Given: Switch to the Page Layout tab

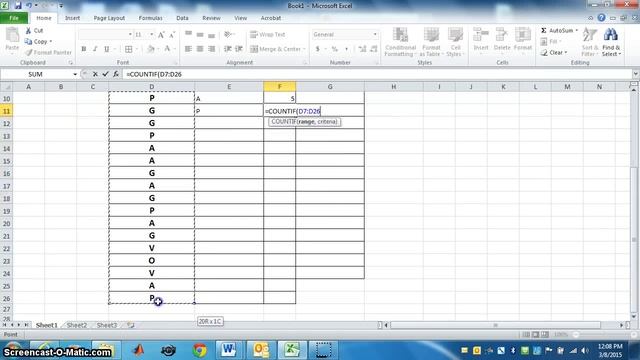Looking at the screenshot, I should (109, 18).
